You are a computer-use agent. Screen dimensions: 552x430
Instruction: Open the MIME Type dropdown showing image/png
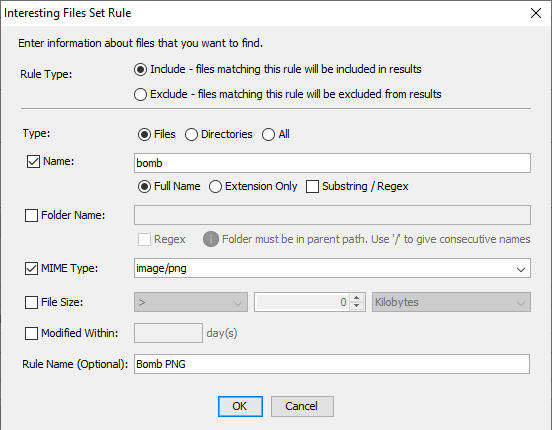coord(332,268)
